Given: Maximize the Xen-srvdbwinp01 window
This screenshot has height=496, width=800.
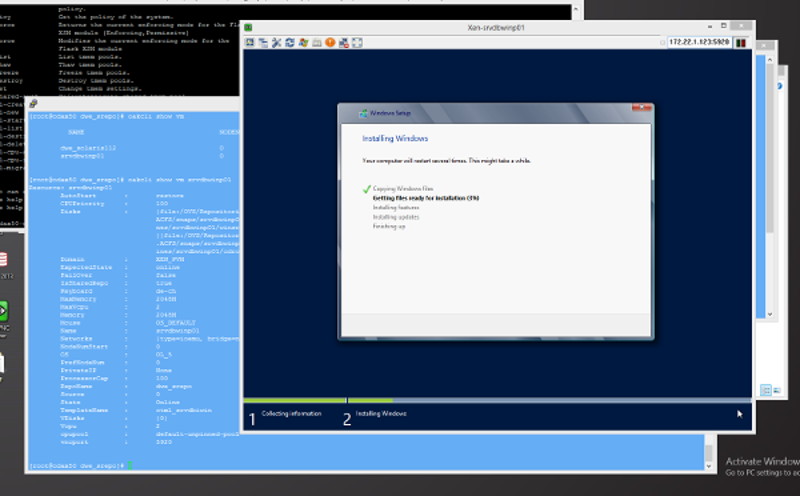Looking at the screenshot, I should [723, 26].
